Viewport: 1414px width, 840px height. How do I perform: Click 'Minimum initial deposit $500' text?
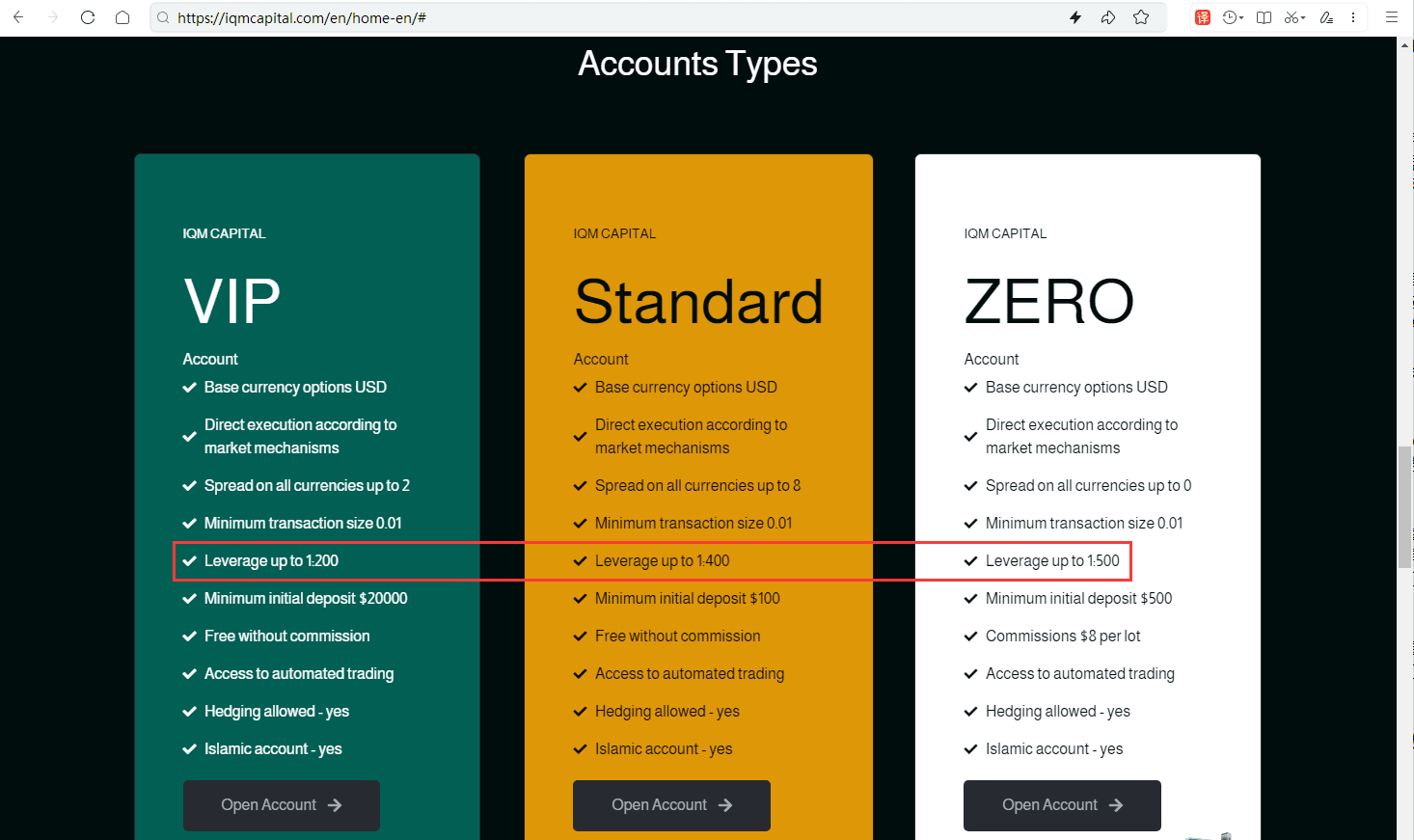[x=1078, y=599]
